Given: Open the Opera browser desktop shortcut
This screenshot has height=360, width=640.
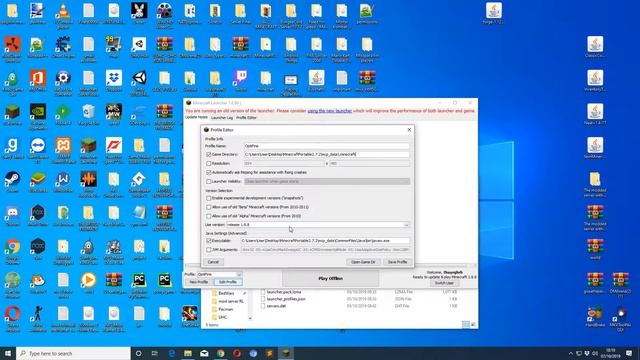Looking at the screenshot, I should (x=12, y=313).
